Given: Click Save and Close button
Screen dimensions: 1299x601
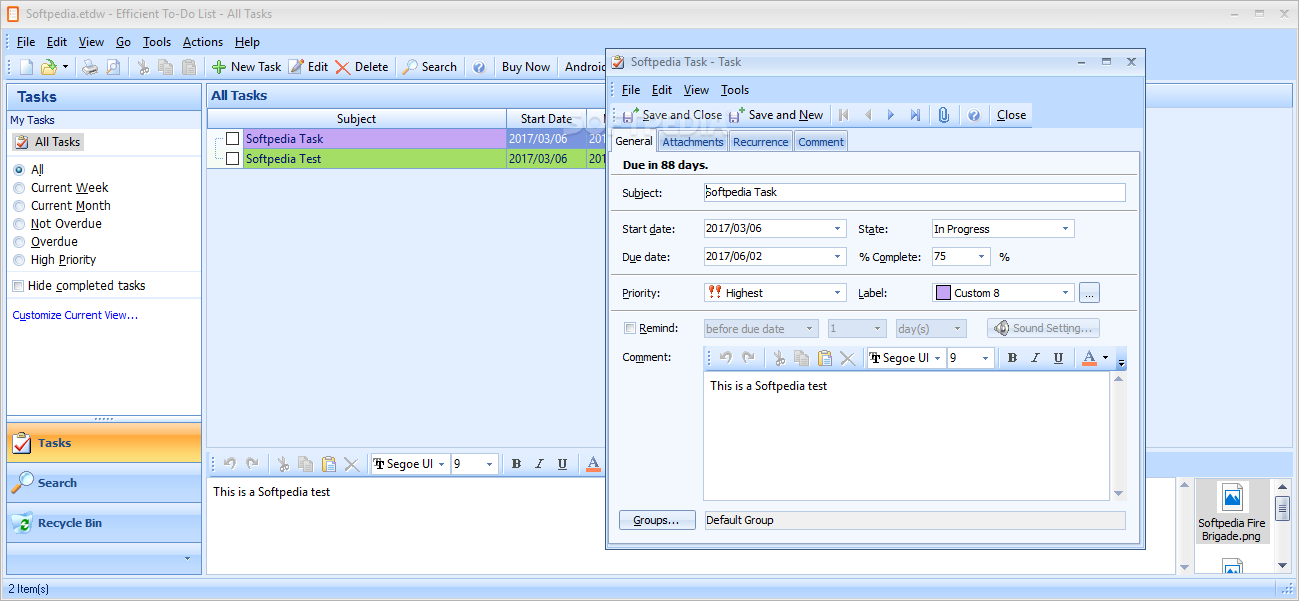Looking at the screenshot, I should pyautogui.click(x=671, y=115).
